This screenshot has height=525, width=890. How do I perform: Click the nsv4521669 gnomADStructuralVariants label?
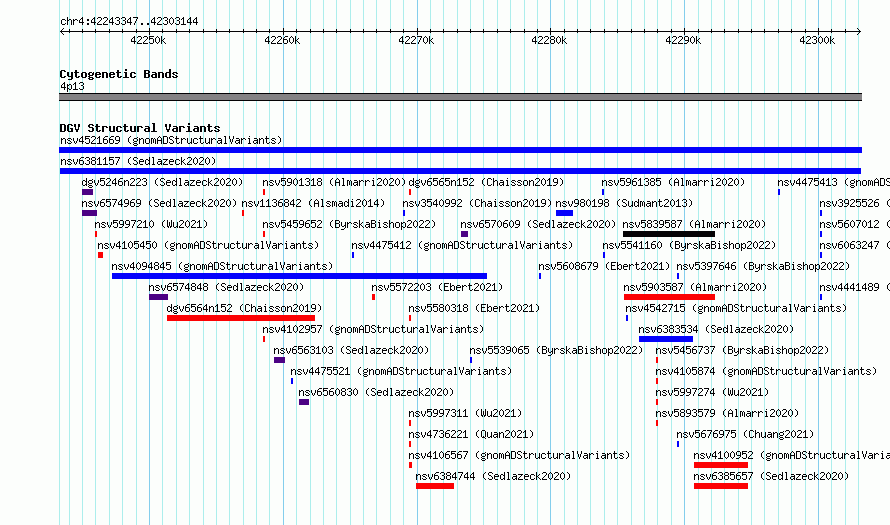pos(171,140)
